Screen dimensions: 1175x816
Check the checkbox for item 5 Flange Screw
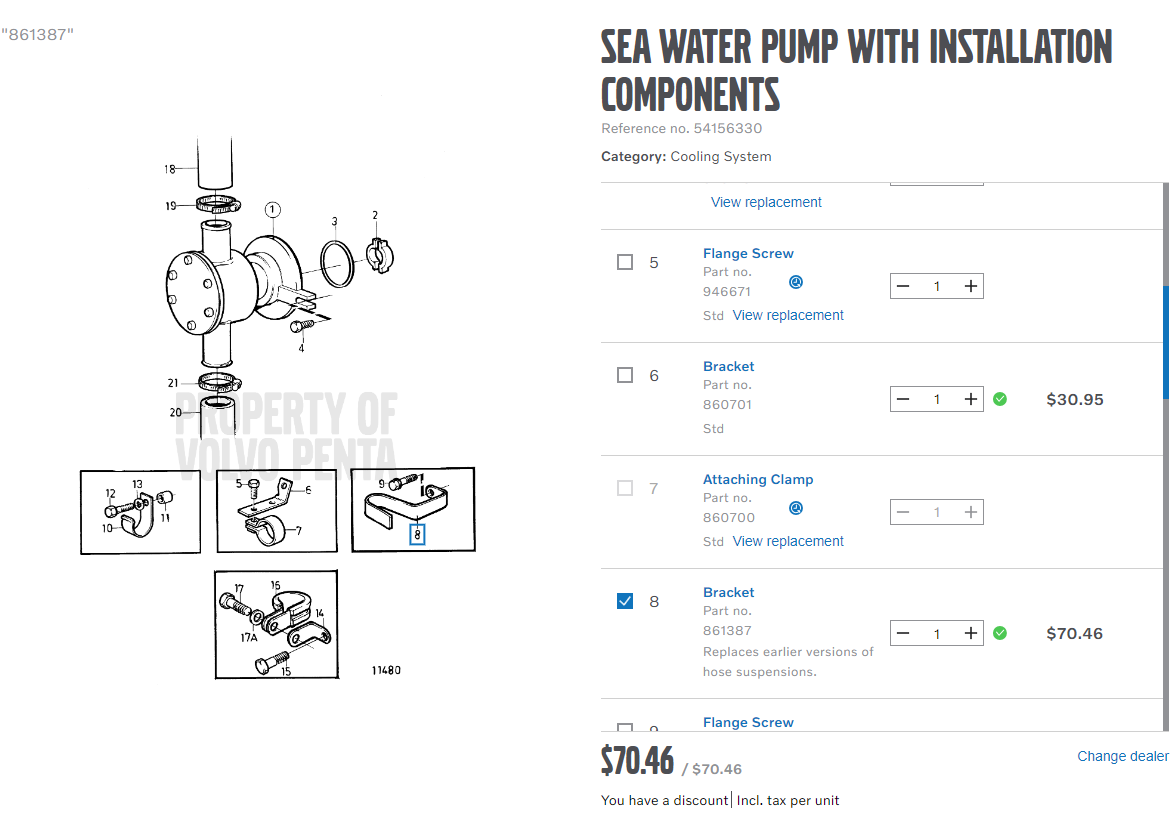coord(624,261)
